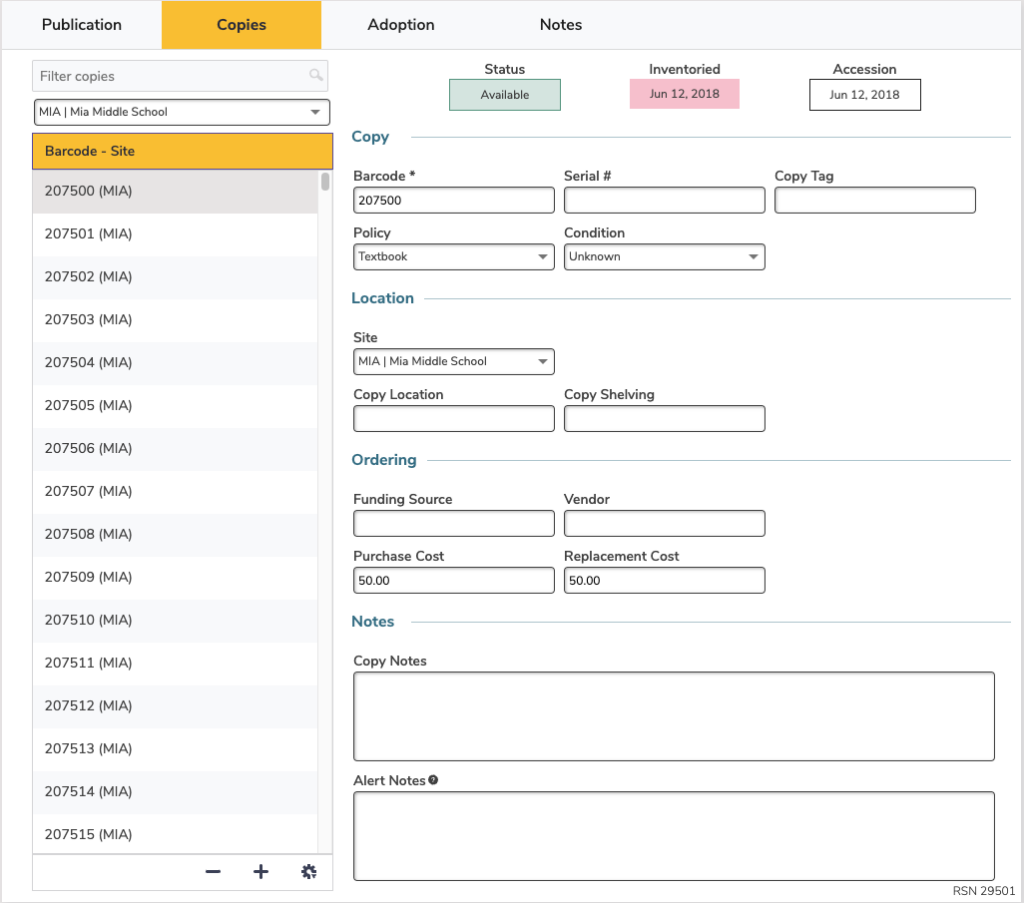The height and width of the screenshot is (903, 1024).
Task: Select copy 207505 (MIA)
Action: 175,405
